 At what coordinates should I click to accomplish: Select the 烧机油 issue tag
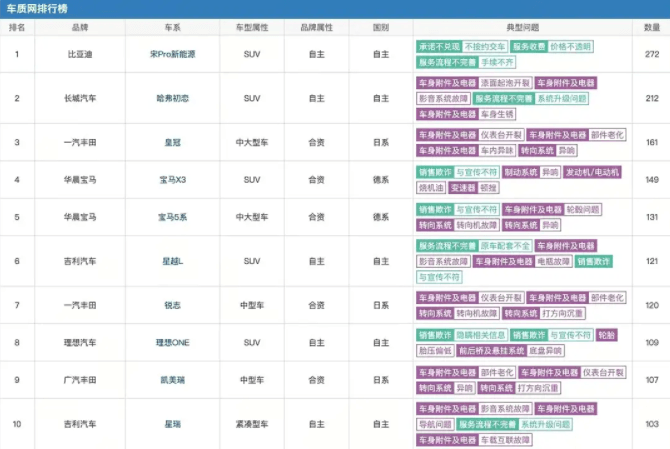pos(431,188)
